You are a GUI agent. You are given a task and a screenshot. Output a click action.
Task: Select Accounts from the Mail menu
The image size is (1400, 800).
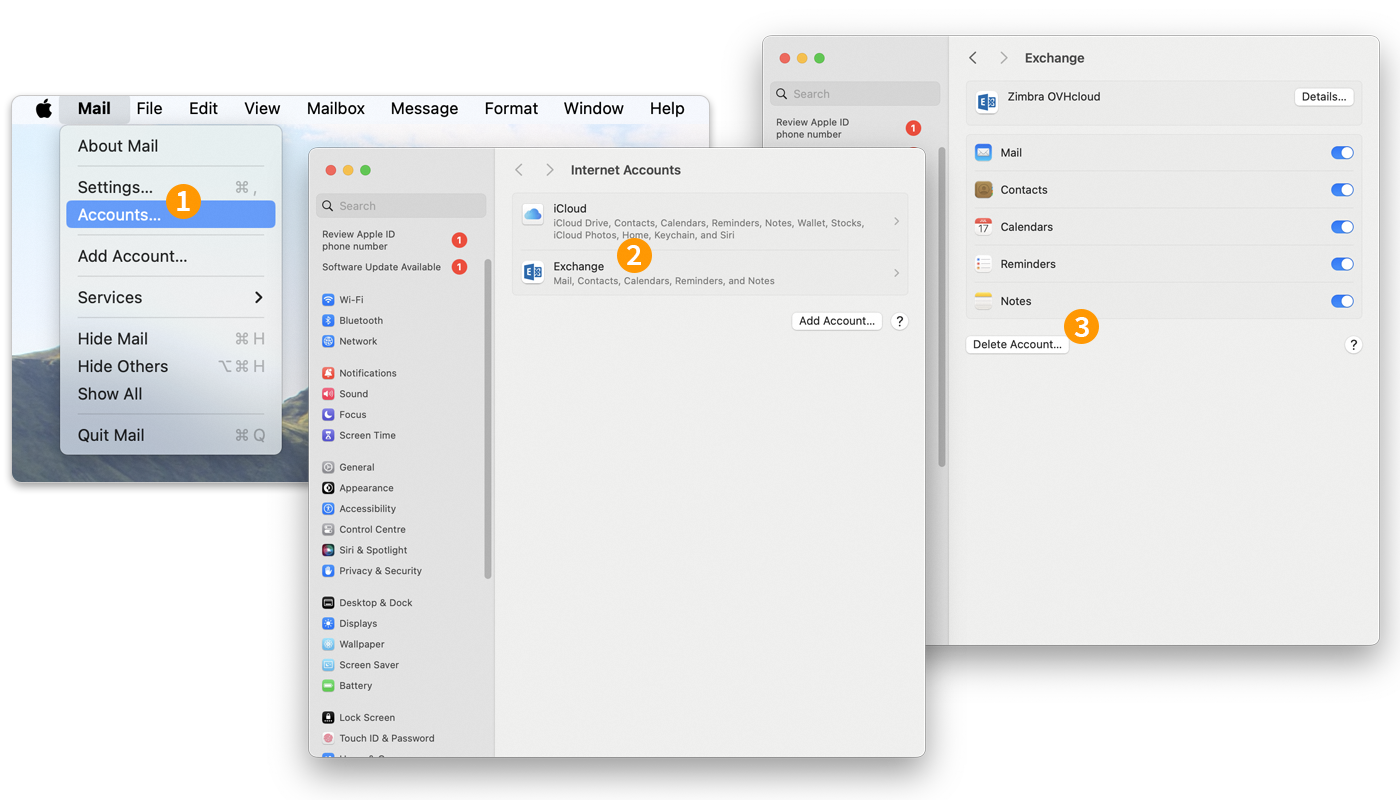(120, 214)
